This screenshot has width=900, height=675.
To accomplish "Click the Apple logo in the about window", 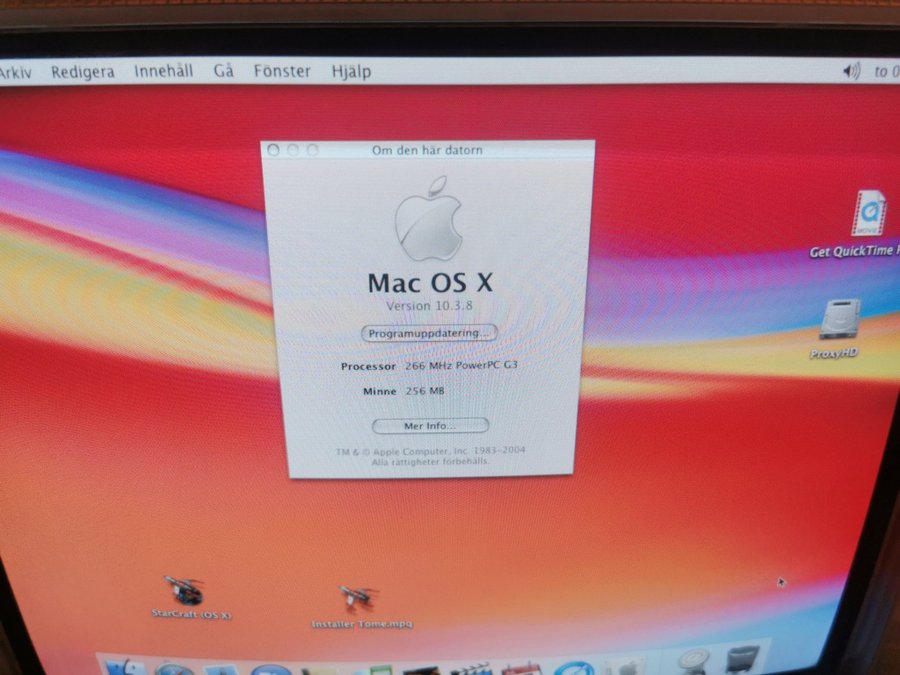I will coord(428,218).
